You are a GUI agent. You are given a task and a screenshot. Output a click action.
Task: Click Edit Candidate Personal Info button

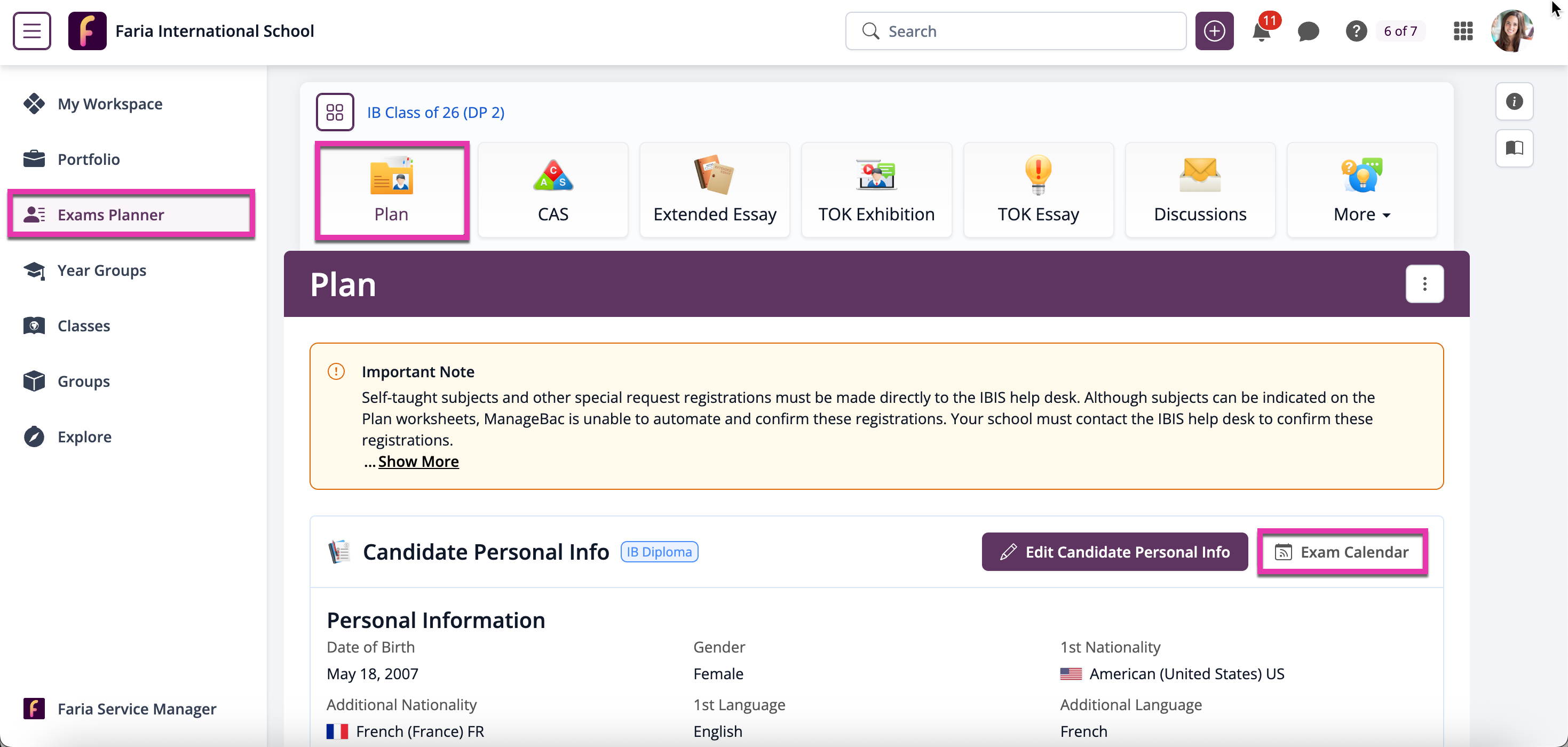pyautogui.click(x=1114, y=552)
